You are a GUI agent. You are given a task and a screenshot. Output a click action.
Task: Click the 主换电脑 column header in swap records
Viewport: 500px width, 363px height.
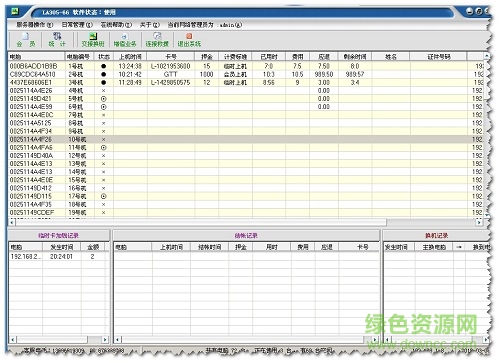pos(434,247)
